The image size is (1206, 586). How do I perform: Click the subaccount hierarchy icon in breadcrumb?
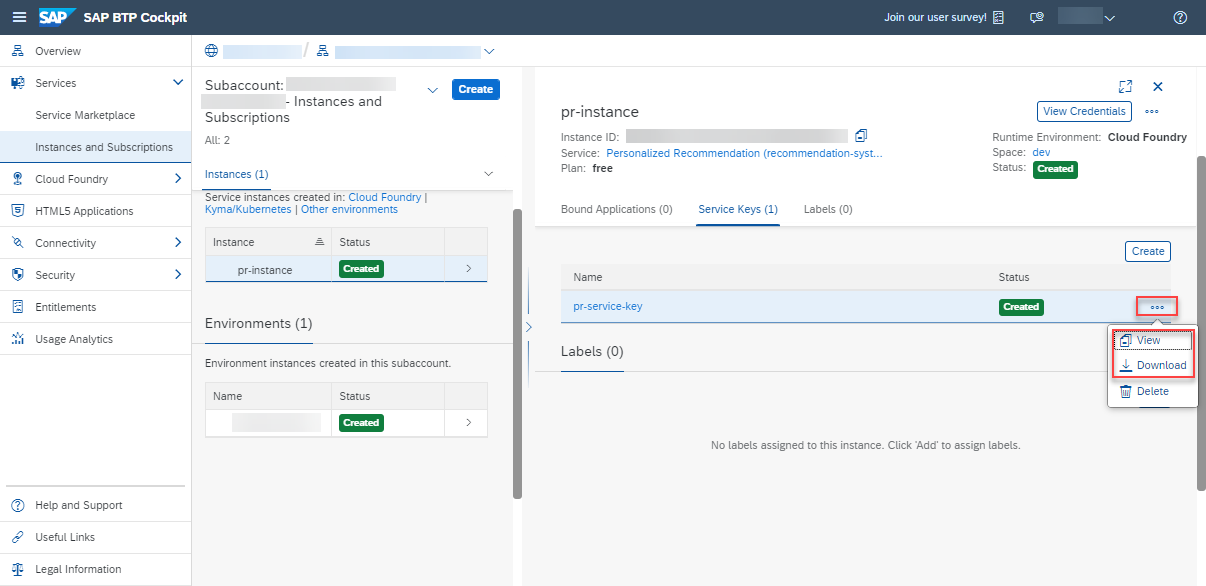[323, 51]
